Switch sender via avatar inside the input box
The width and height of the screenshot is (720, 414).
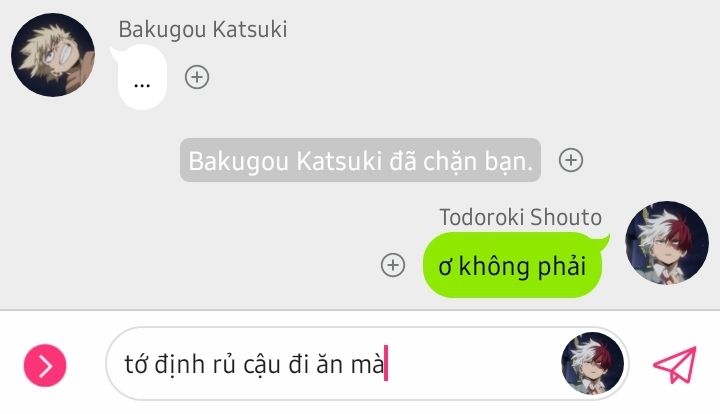point(592,363)
